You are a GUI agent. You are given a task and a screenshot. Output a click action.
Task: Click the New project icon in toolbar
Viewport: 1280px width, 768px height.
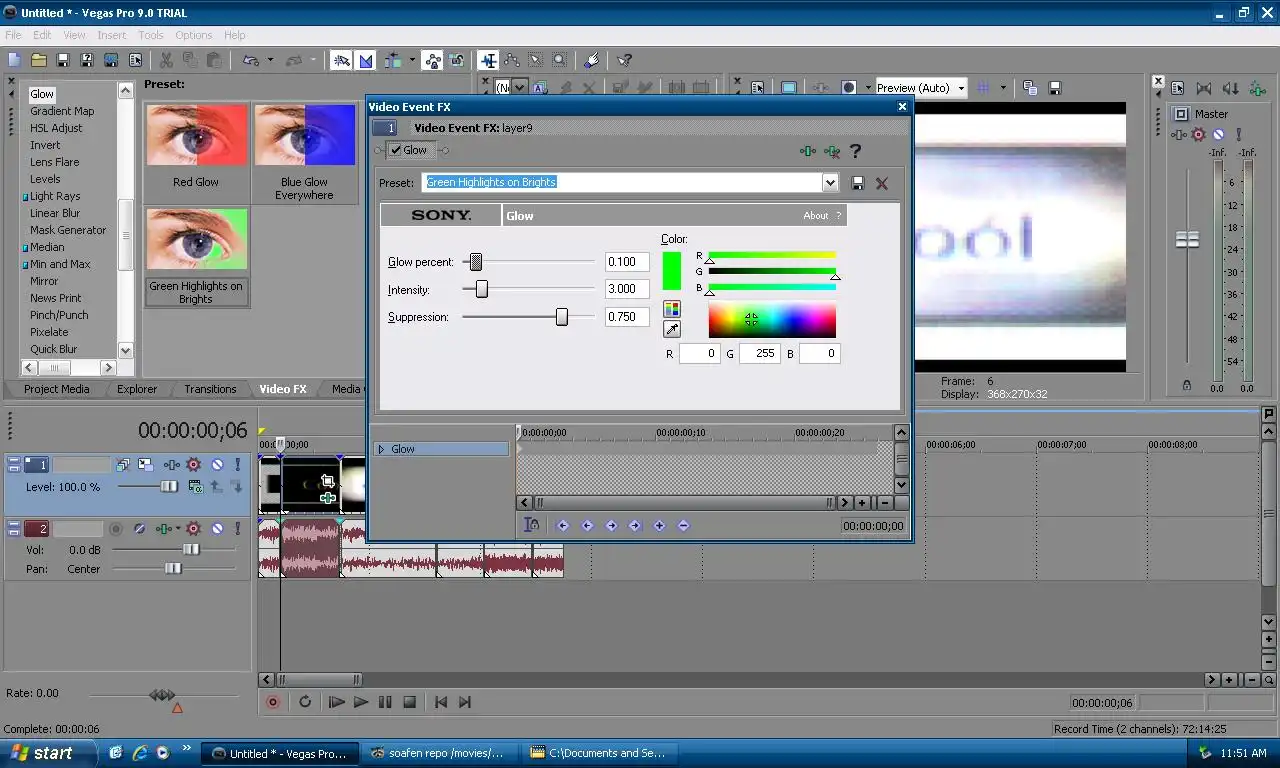tap(15, 60)
